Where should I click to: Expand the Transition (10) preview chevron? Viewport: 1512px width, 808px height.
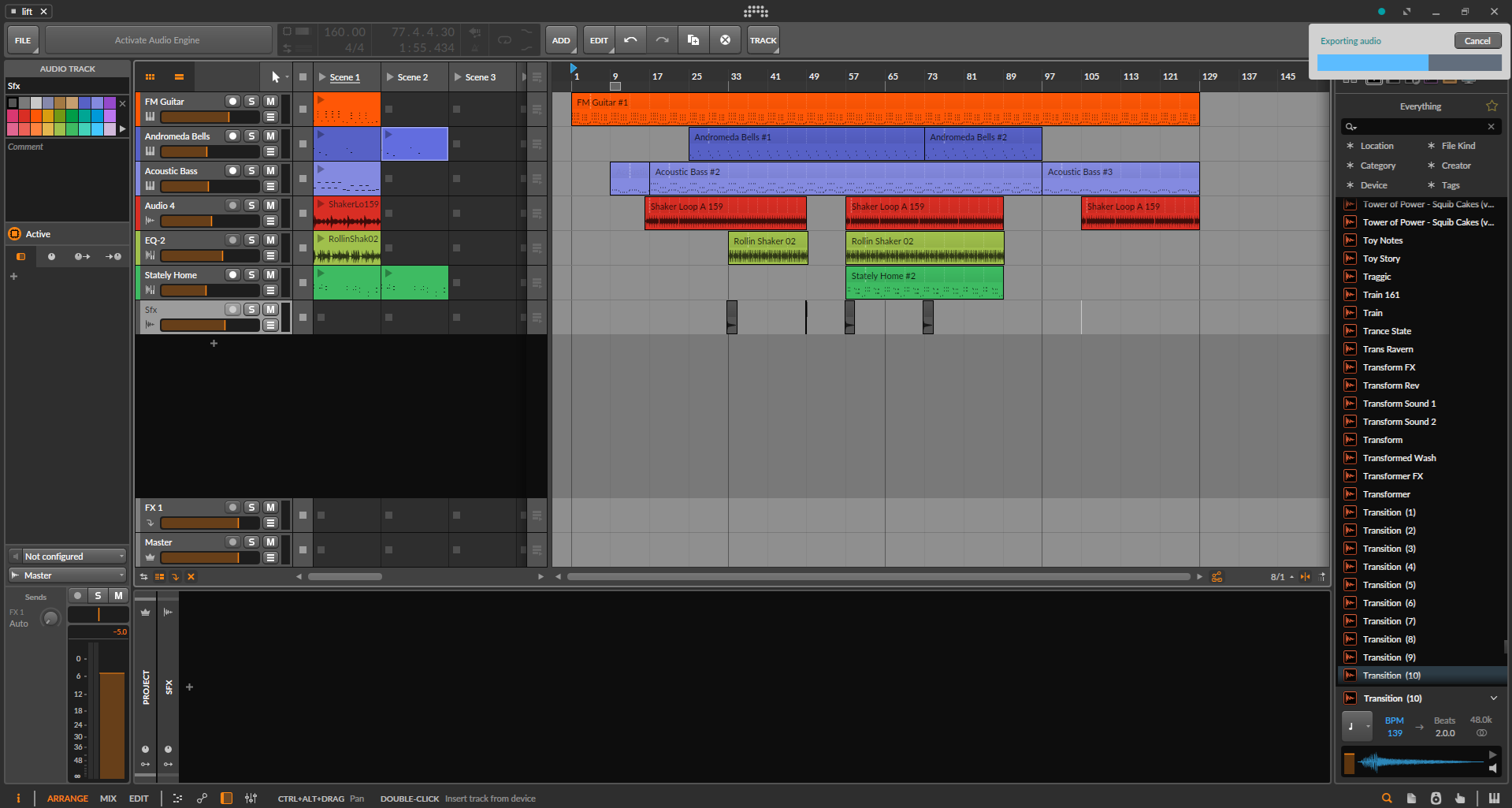[x=1493, y=698]
